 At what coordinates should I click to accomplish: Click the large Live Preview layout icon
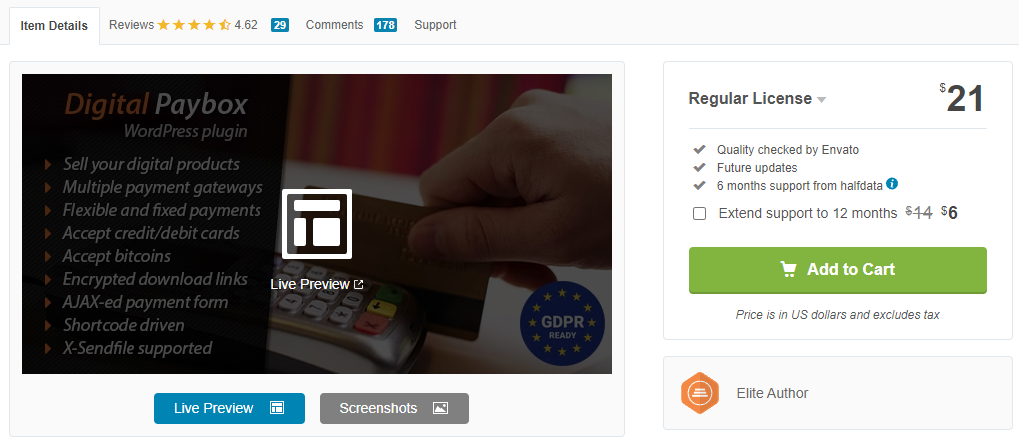tap(316, 224)
